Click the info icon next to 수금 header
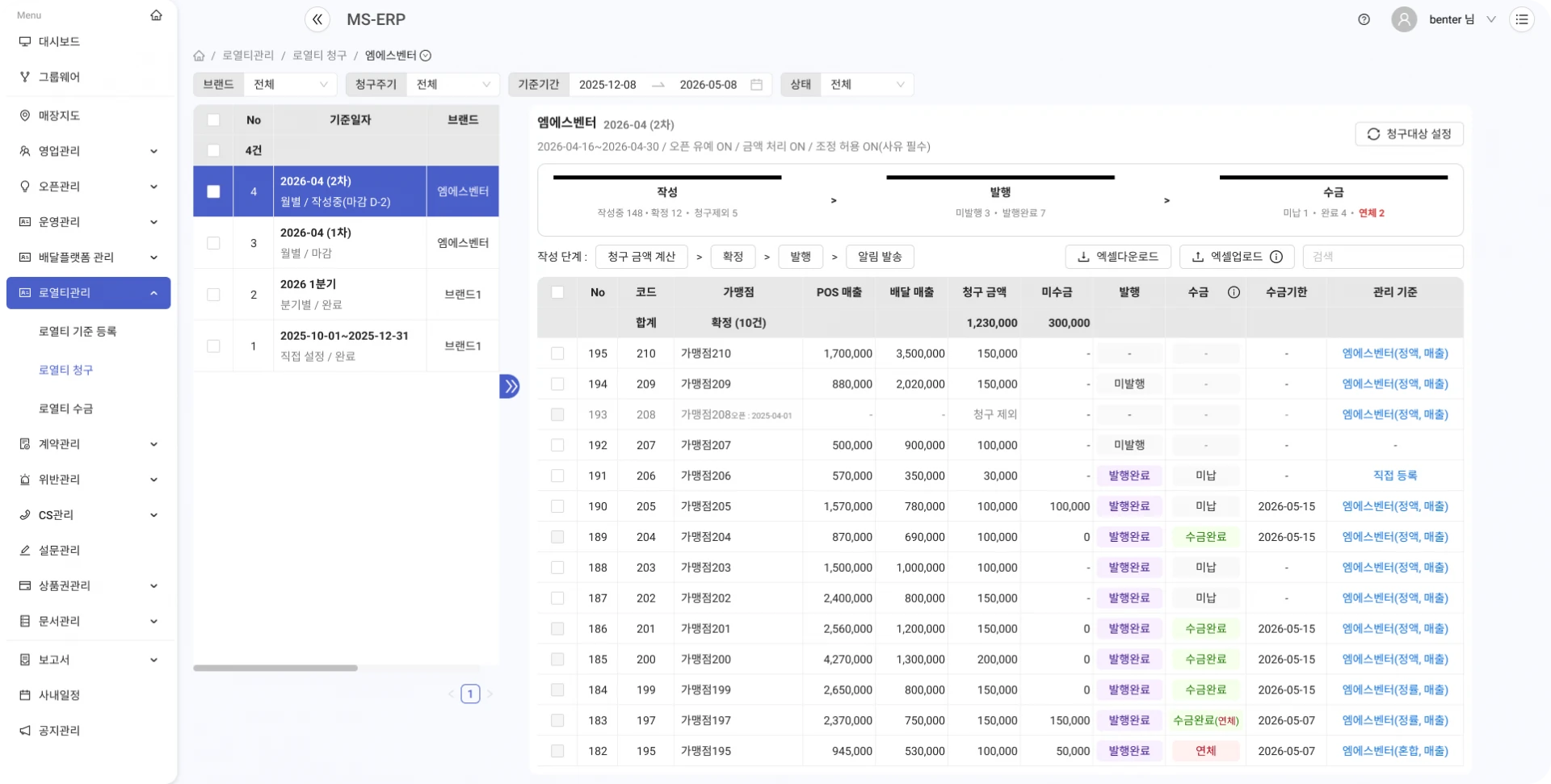This screenshot has width=1551, height=784. coord(1234,292)
